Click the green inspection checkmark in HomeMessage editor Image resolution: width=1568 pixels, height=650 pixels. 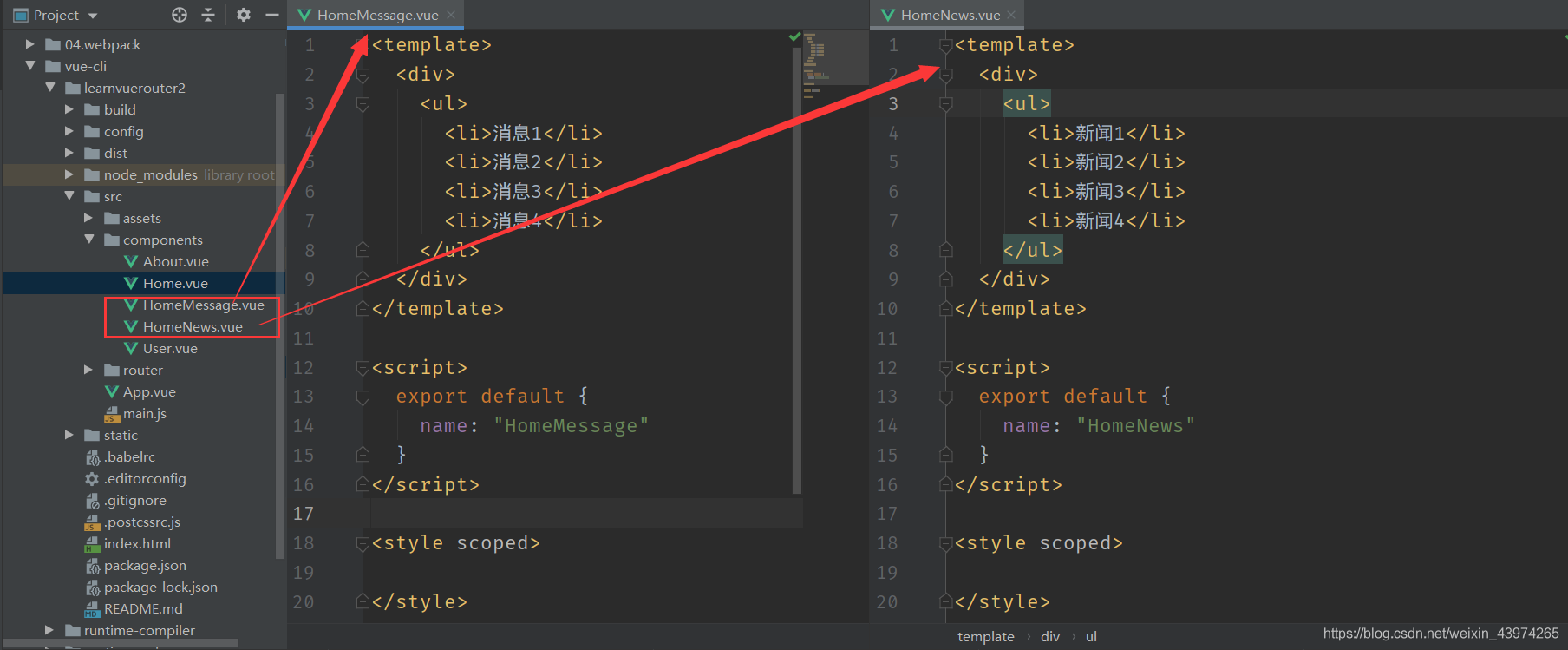point(794,36)
